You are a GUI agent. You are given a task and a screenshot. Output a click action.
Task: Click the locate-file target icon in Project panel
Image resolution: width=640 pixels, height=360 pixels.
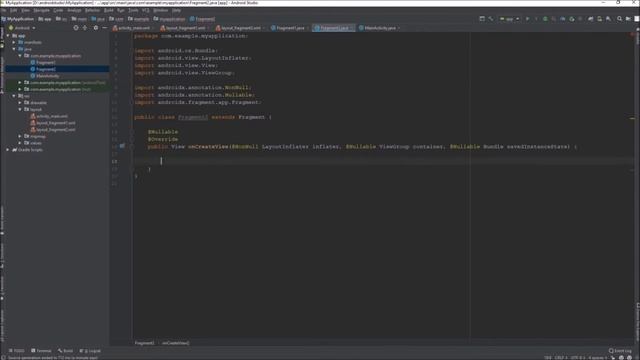[76, 28]
